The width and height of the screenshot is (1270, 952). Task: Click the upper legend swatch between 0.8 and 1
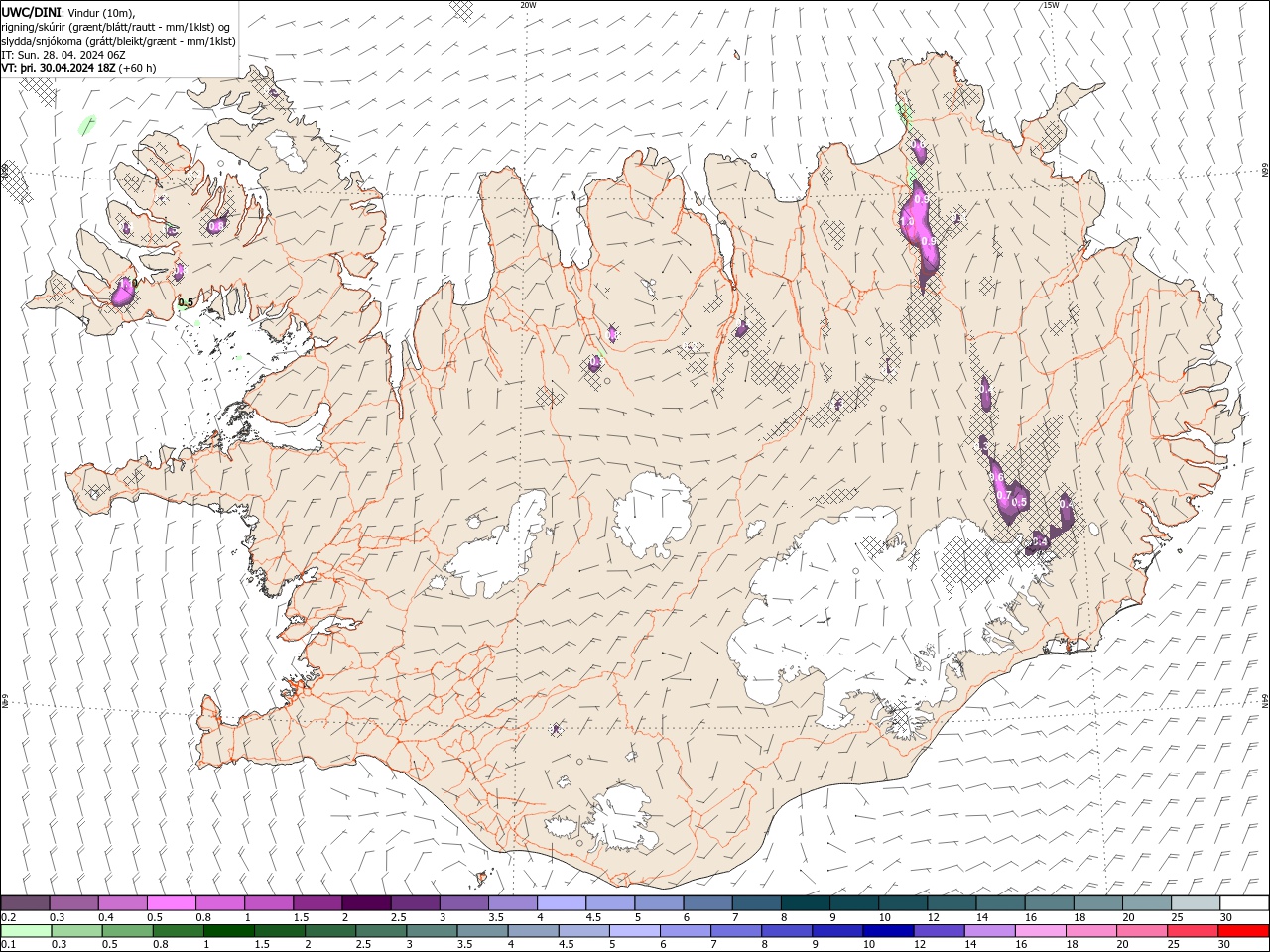(x=219, y=903)
